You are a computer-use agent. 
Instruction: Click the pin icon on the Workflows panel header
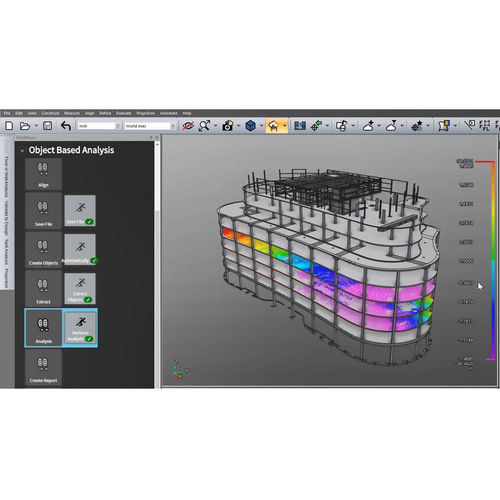tap(151, 137)
